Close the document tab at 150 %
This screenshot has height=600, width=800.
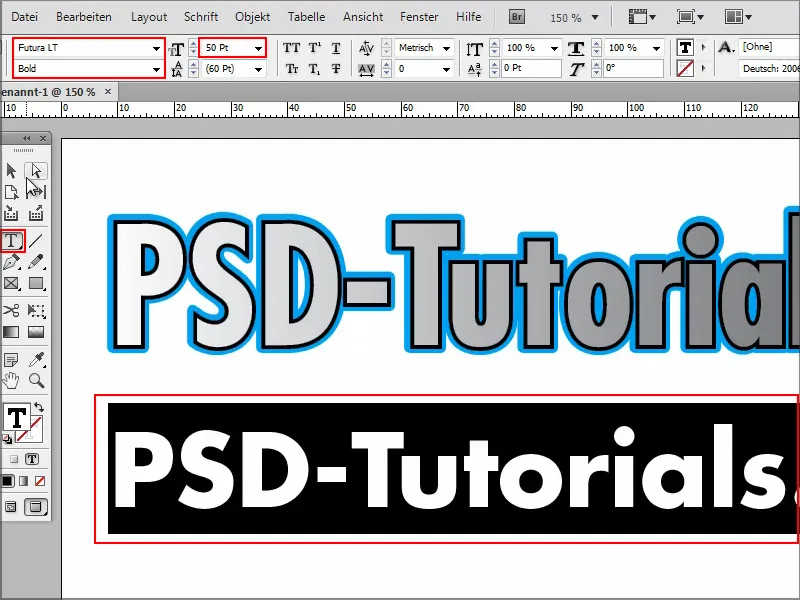pos(108,91)
